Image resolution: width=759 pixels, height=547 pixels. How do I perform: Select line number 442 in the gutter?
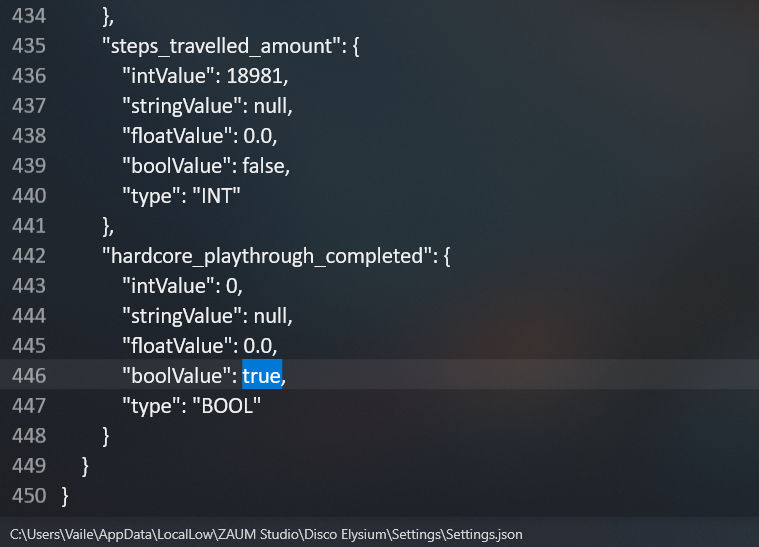pyautogui.click(x=28, y=256)
